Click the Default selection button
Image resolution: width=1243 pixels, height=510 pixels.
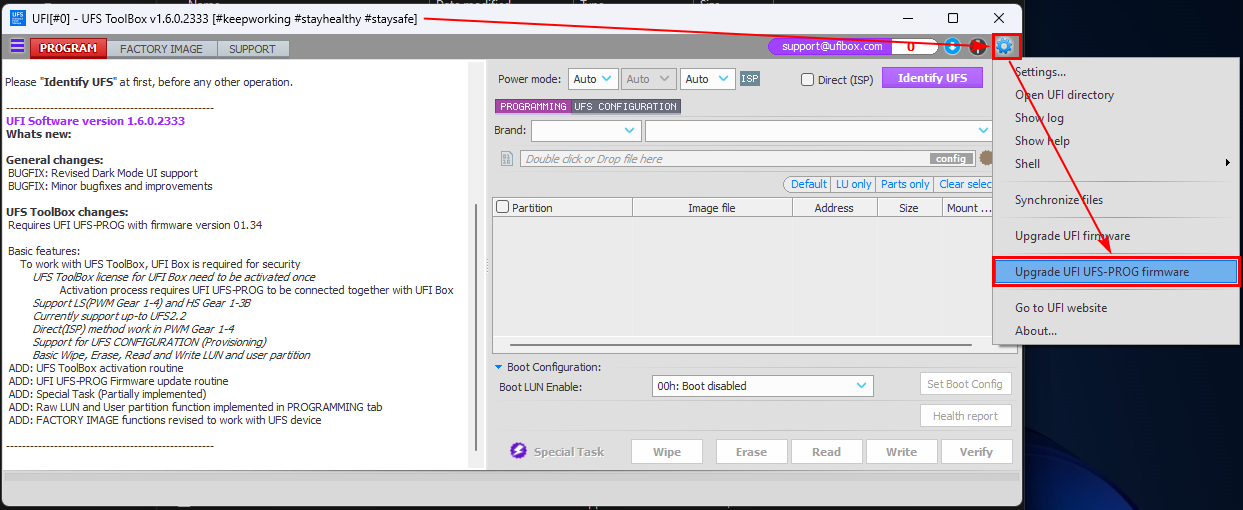click(x=808, y=184)
